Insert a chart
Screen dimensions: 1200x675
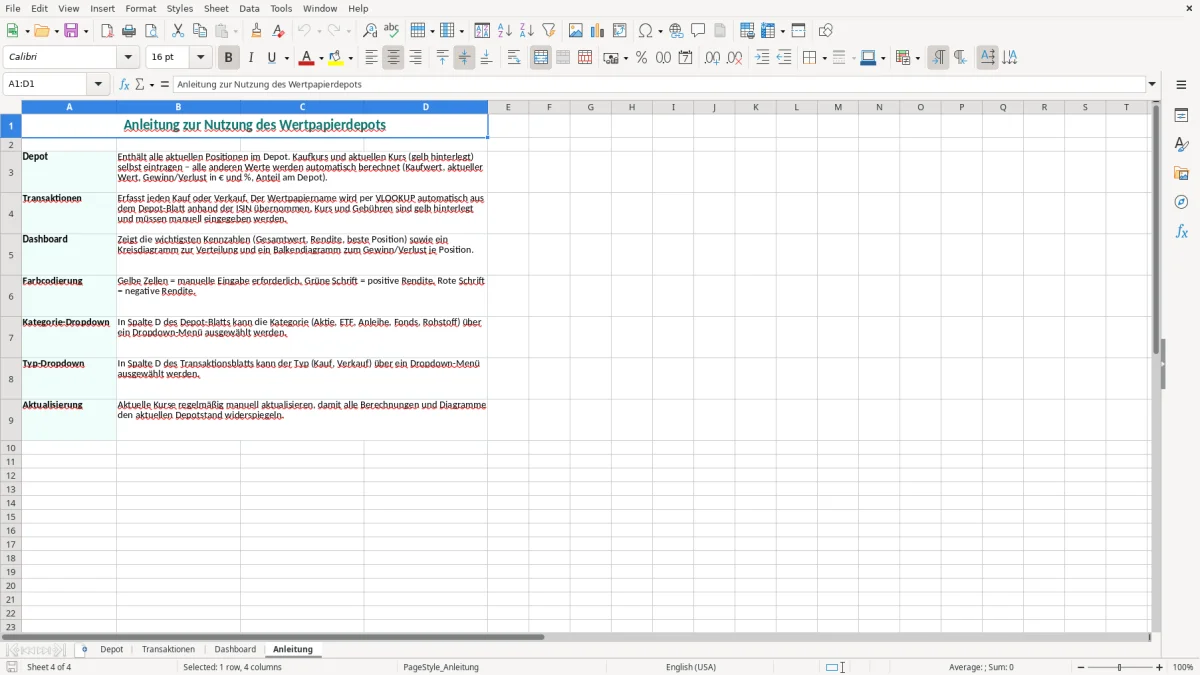click(598, 31)
